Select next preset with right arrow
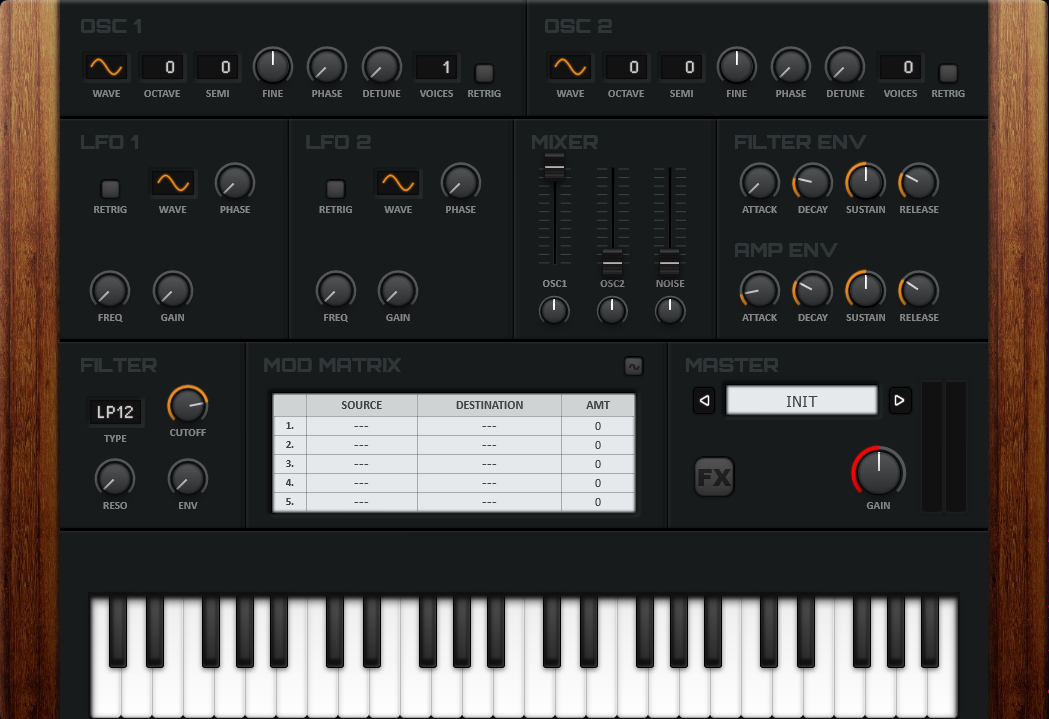Screen dimensions: 1049x719 tap(900, 401)
